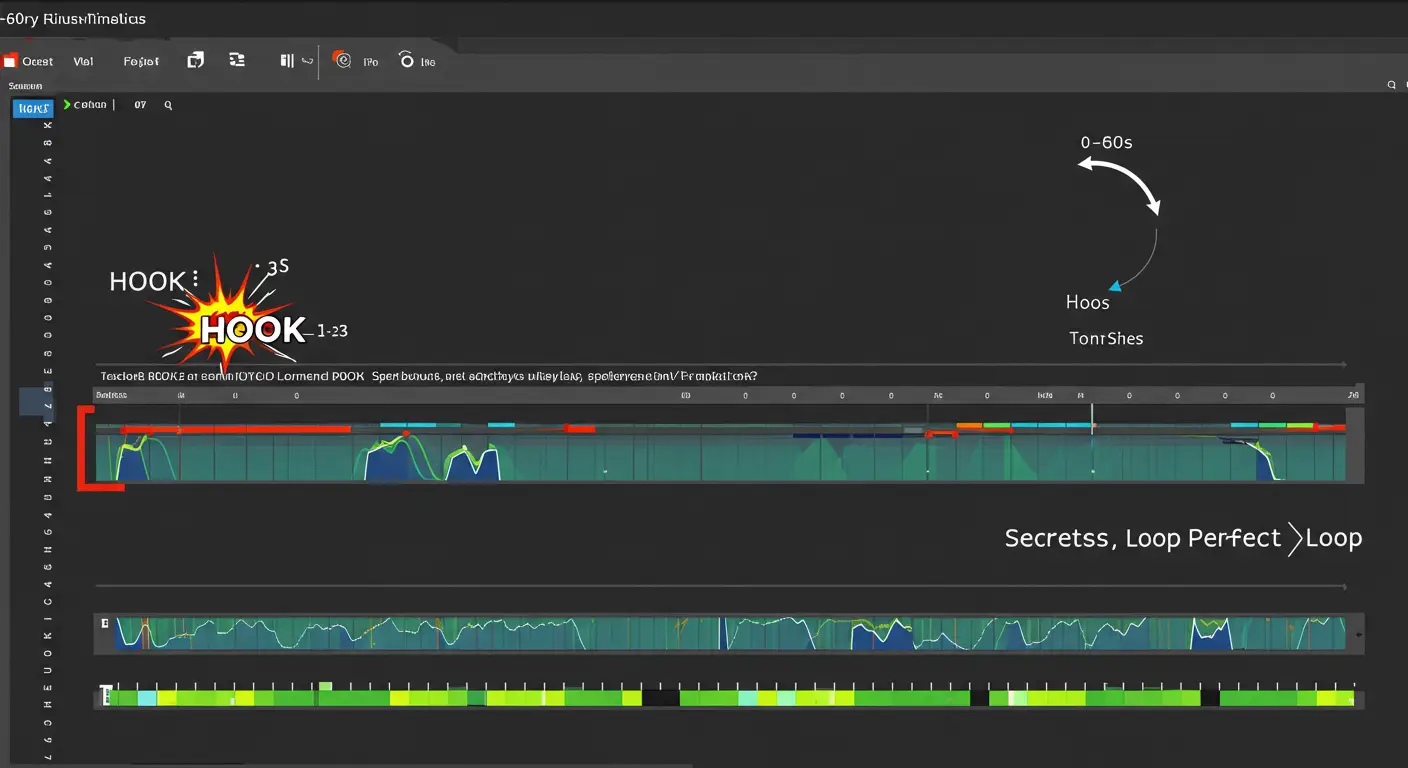Click the 0–60s label
Viewport: 1408px width, 768px height.
(1106, 143)
